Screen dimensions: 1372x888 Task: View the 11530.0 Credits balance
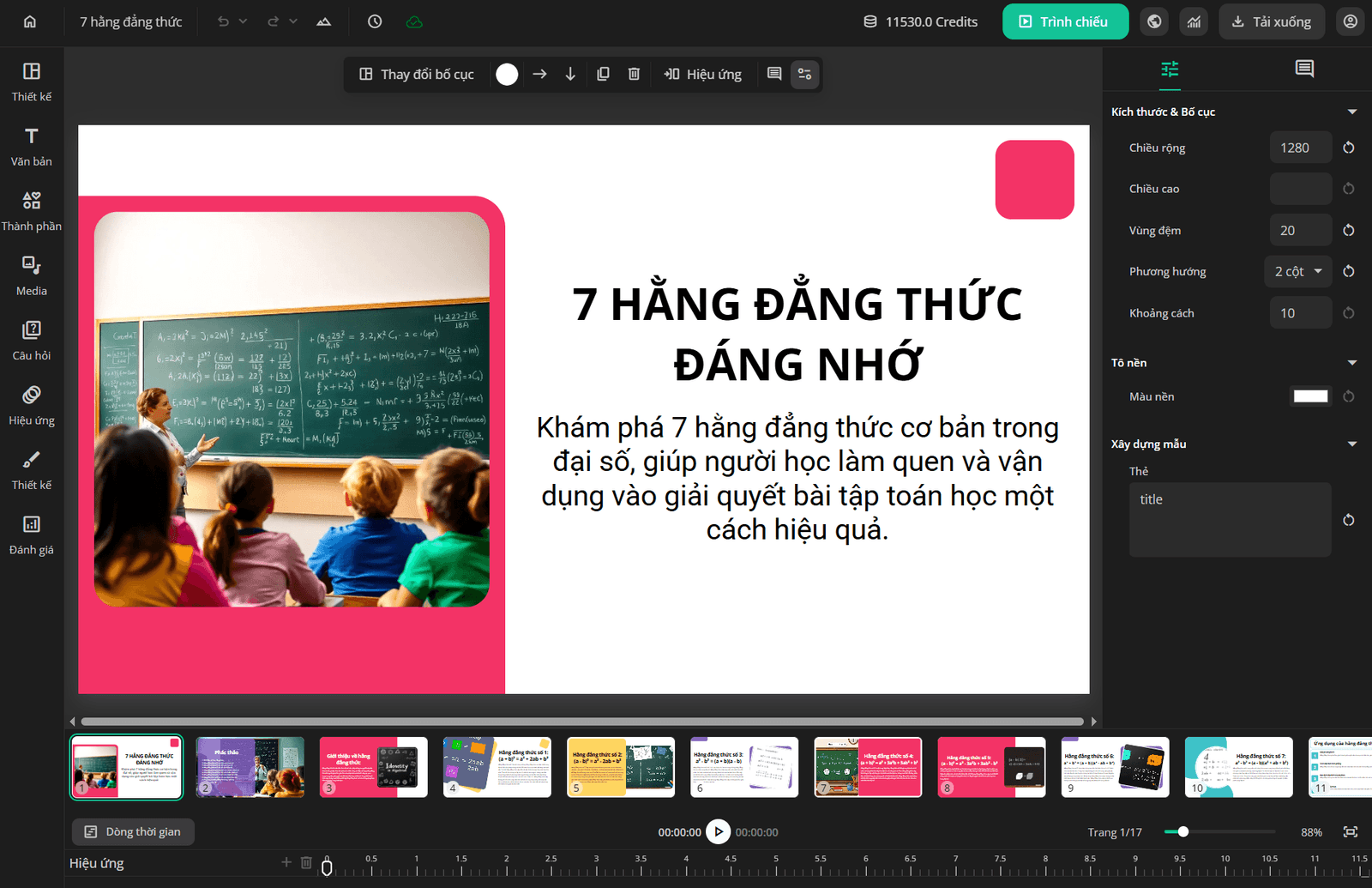920,21
